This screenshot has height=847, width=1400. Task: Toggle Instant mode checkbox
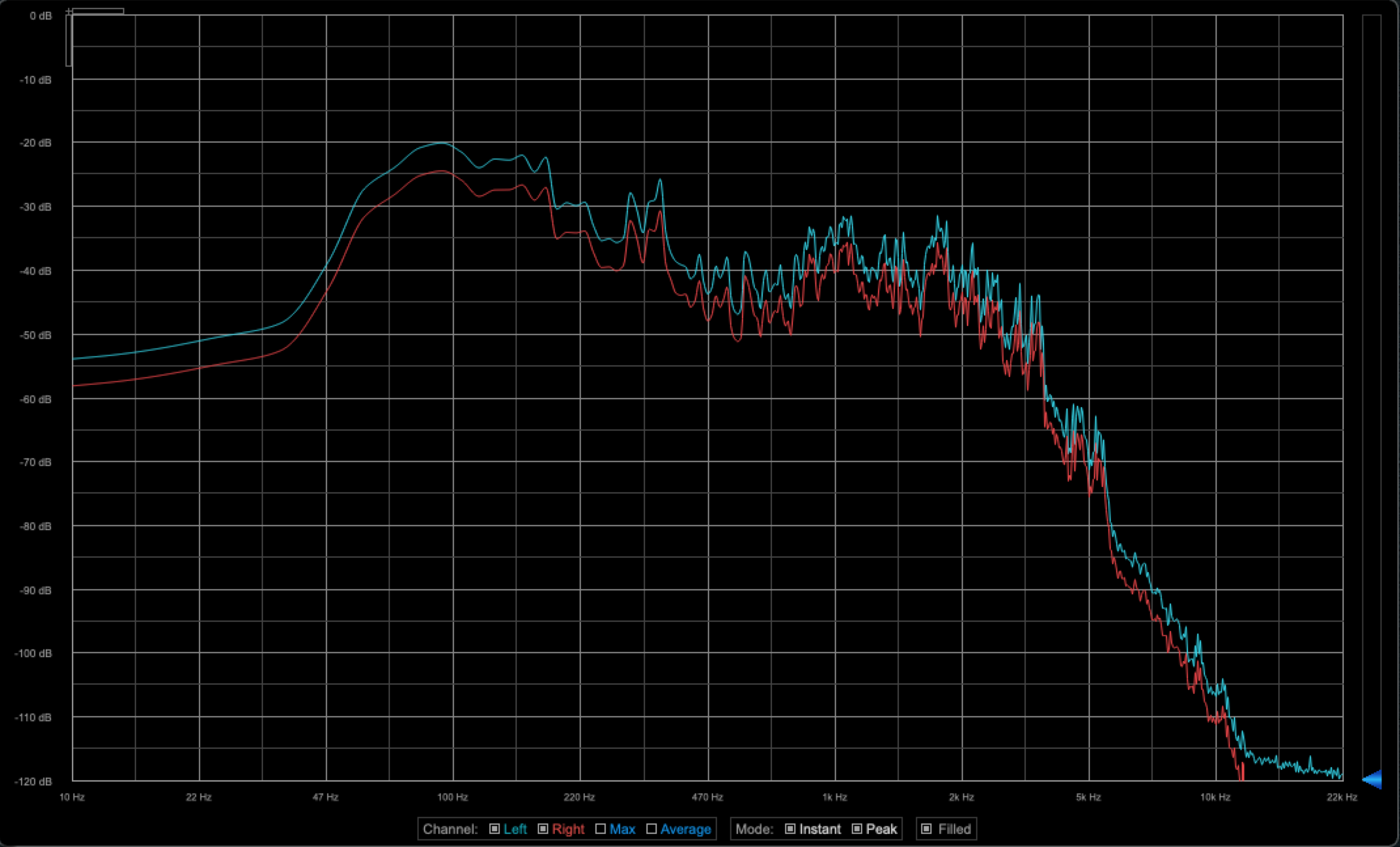pyautogui.click(x=790, y=829)
